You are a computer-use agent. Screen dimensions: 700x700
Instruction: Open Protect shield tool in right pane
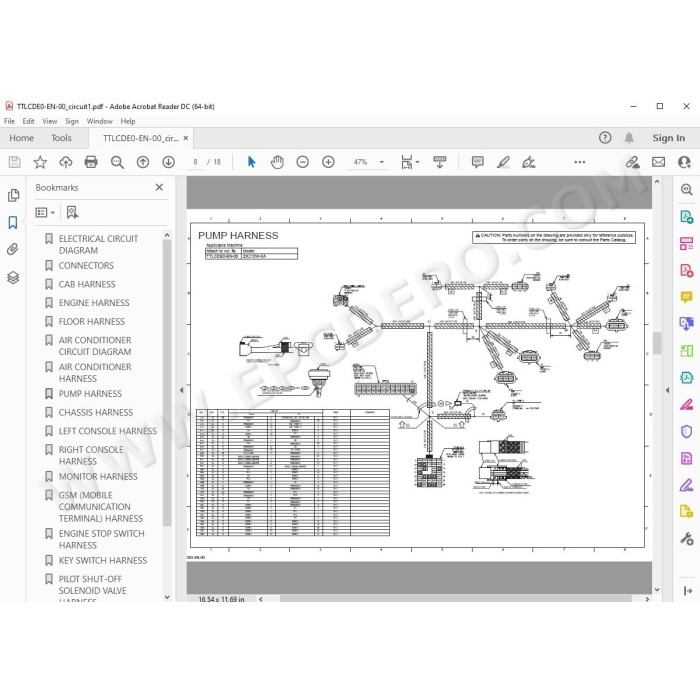click(x=687, y=431)
